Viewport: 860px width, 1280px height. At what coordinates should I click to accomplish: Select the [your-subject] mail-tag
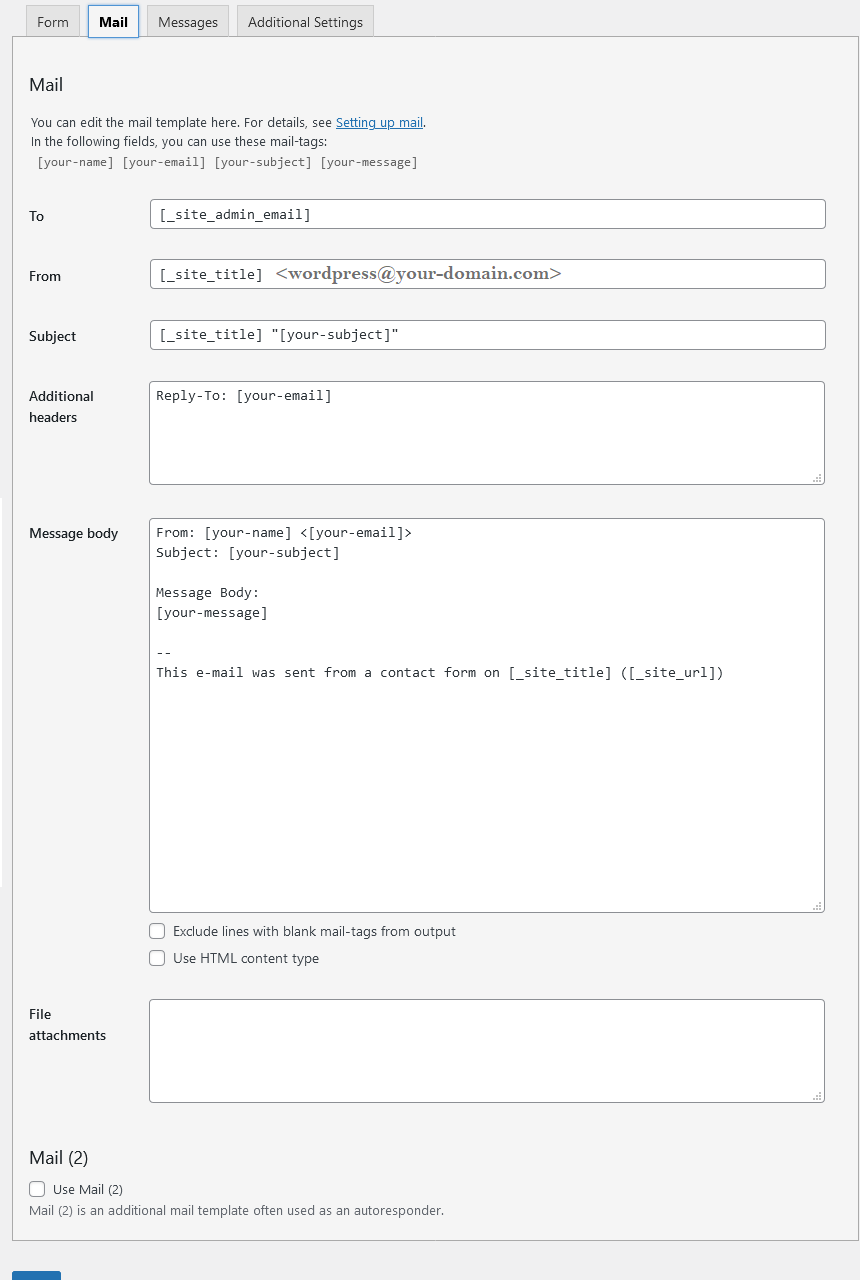262,161
